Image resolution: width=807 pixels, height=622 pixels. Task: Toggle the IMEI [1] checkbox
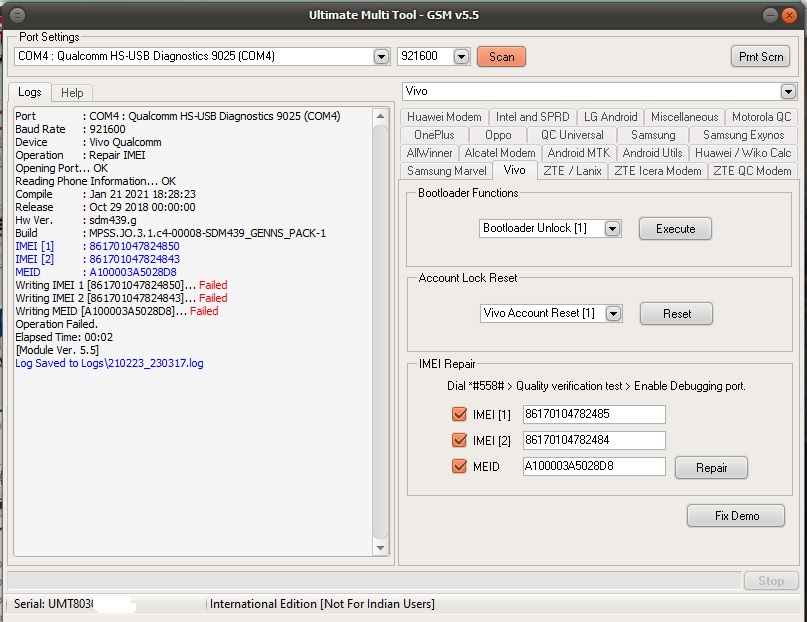point(459,414)
